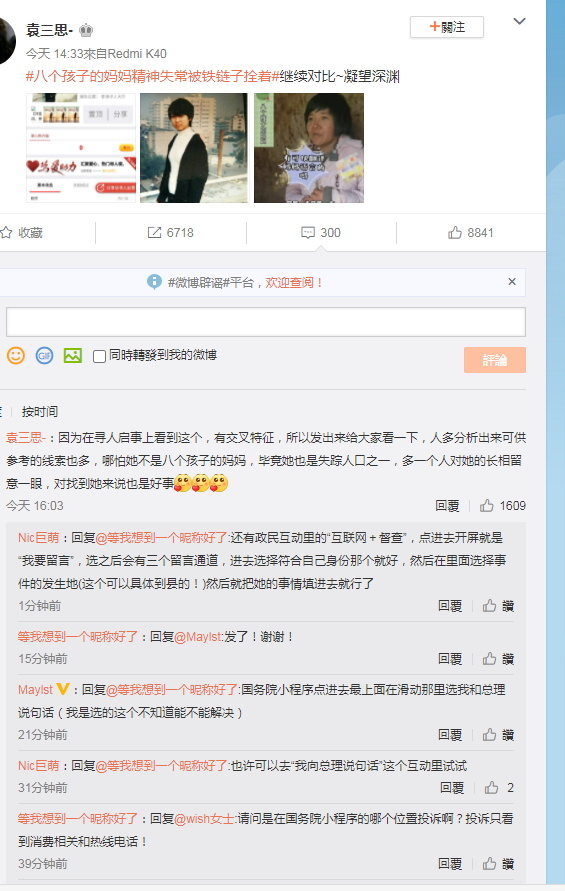This screenshot has width=565, height=891.
Task: Expand the post options chevron
Action: coord(520,22)
